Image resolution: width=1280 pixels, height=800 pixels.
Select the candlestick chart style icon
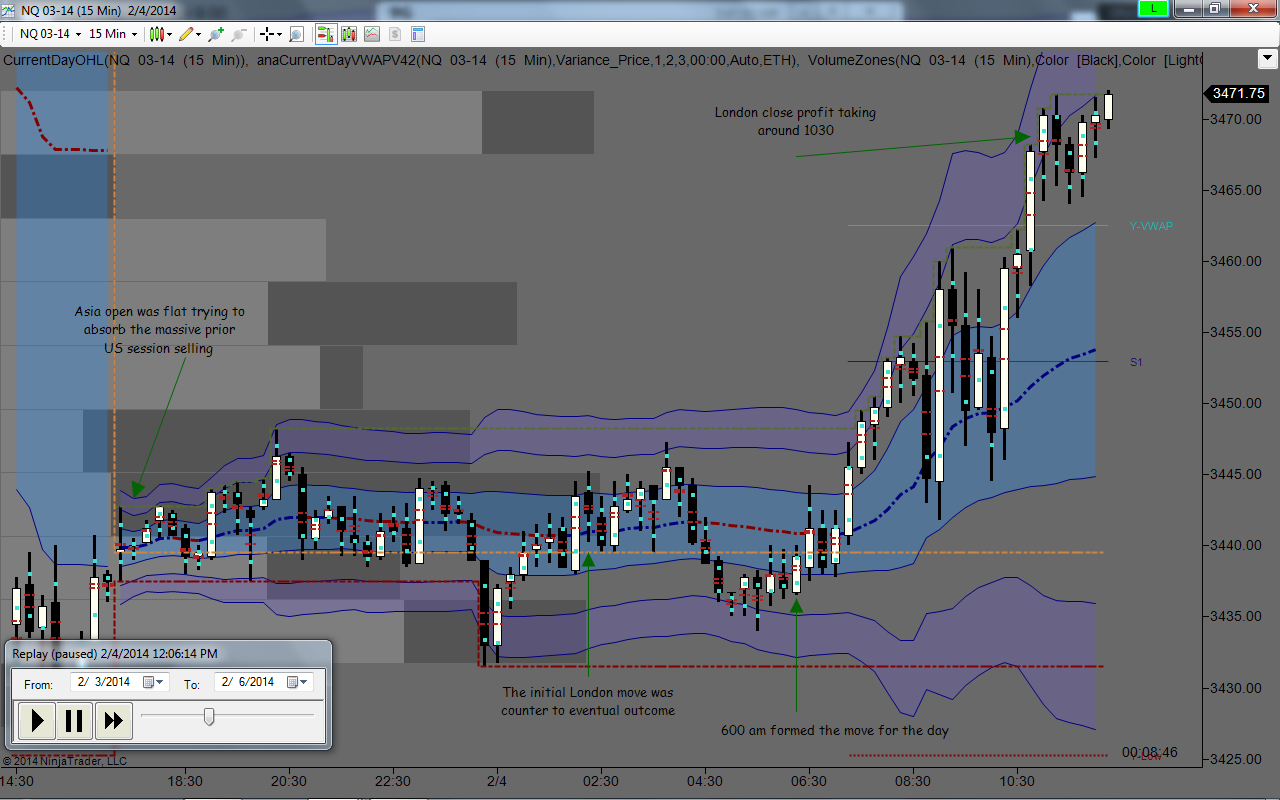157,34
